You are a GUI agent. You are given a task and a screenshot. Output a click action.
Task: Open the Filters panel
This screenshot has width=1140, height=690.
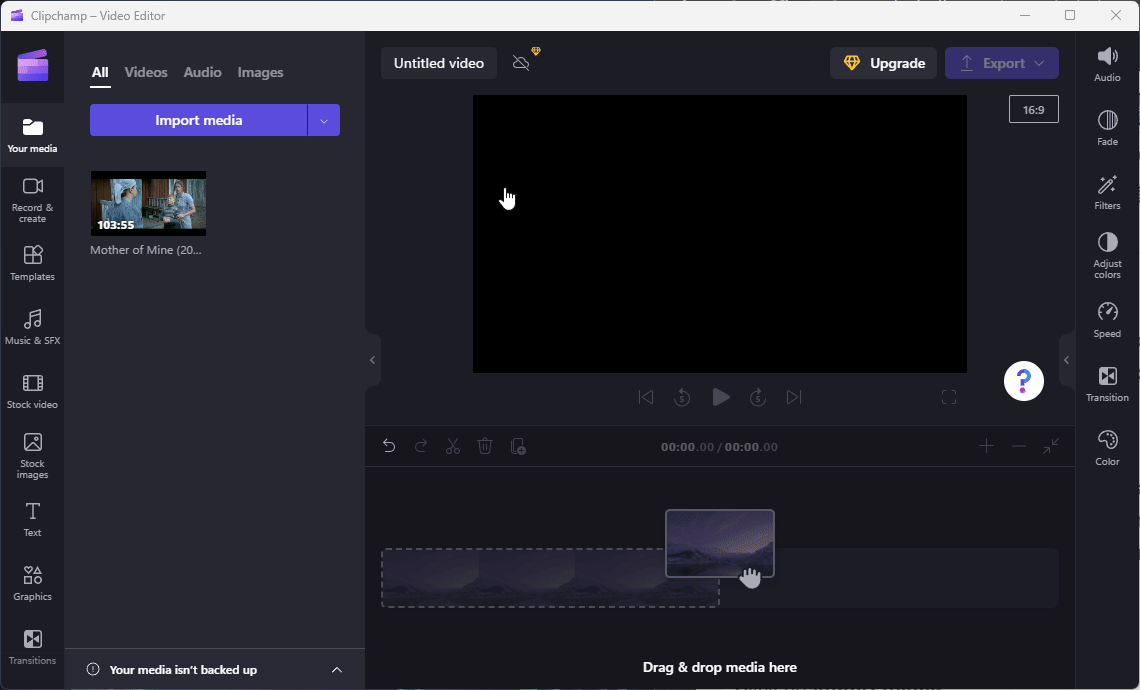pyautogui.click(x=1107, y=190)
